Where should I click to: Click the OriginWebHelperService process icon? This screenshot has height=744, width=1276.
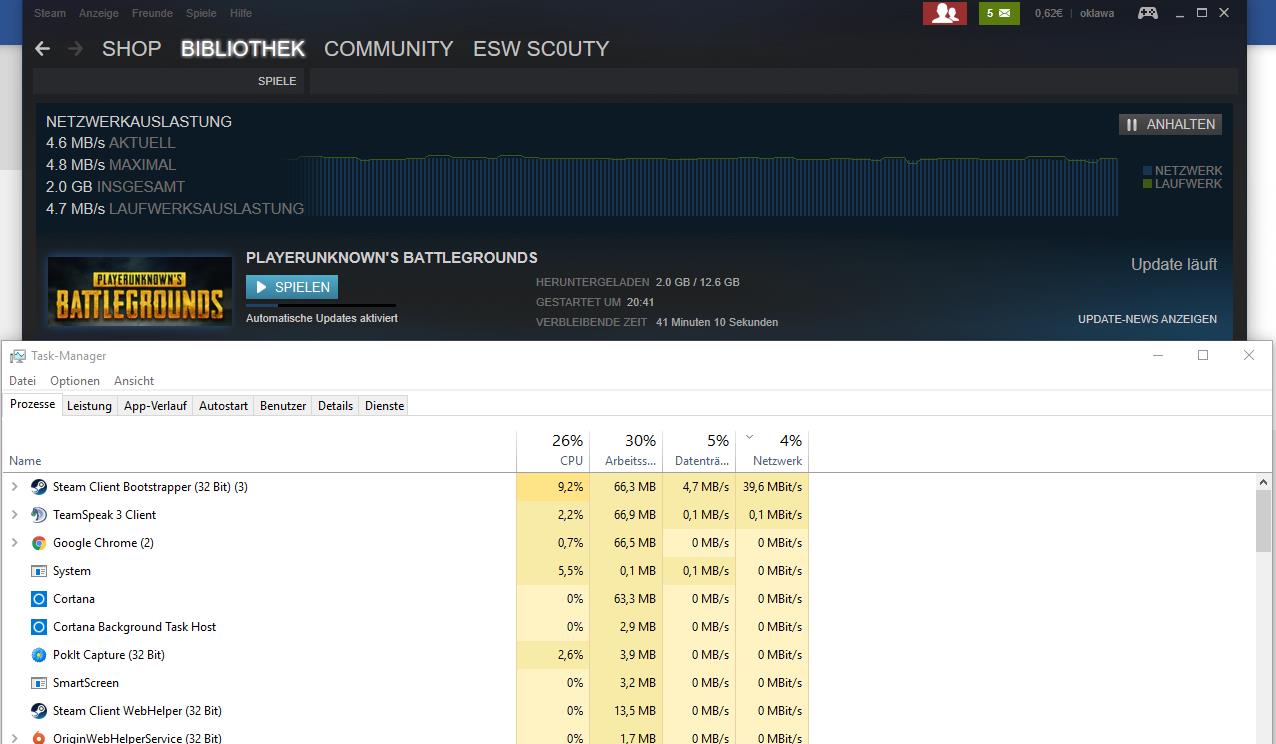[x=39, y=738]
